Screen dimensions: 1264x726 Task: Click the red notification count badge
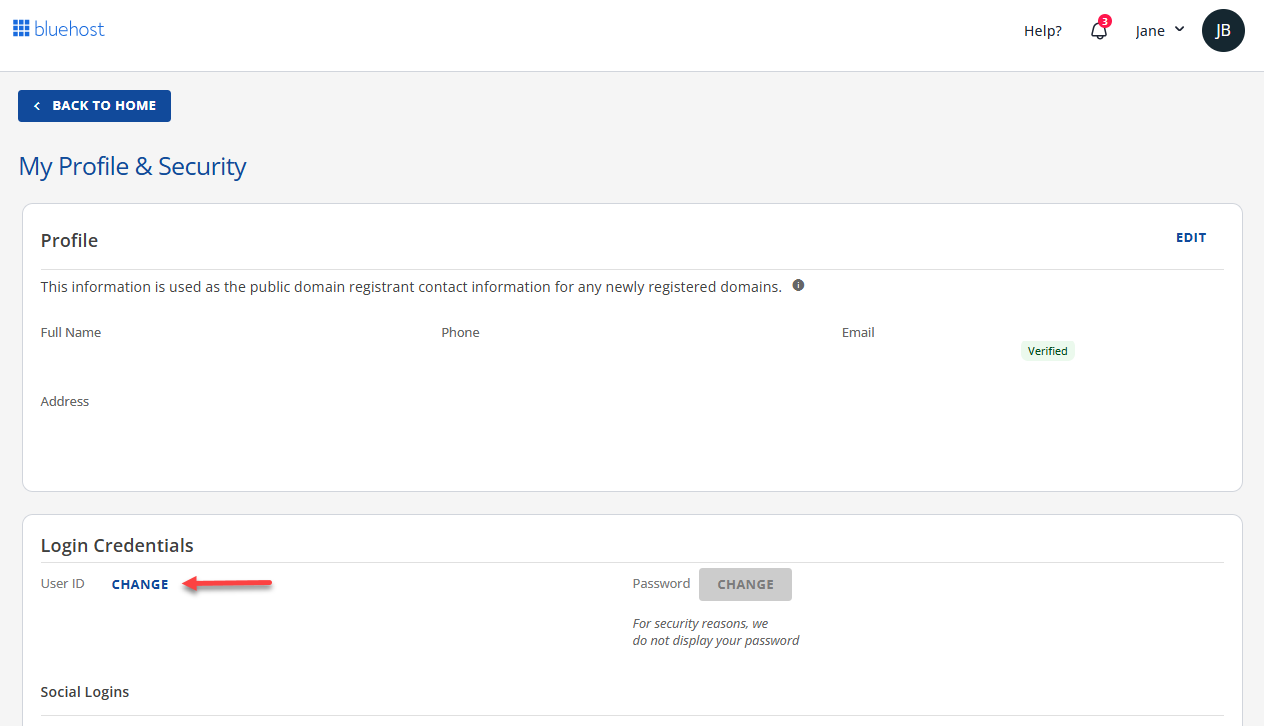click(x=1105, y=21)
